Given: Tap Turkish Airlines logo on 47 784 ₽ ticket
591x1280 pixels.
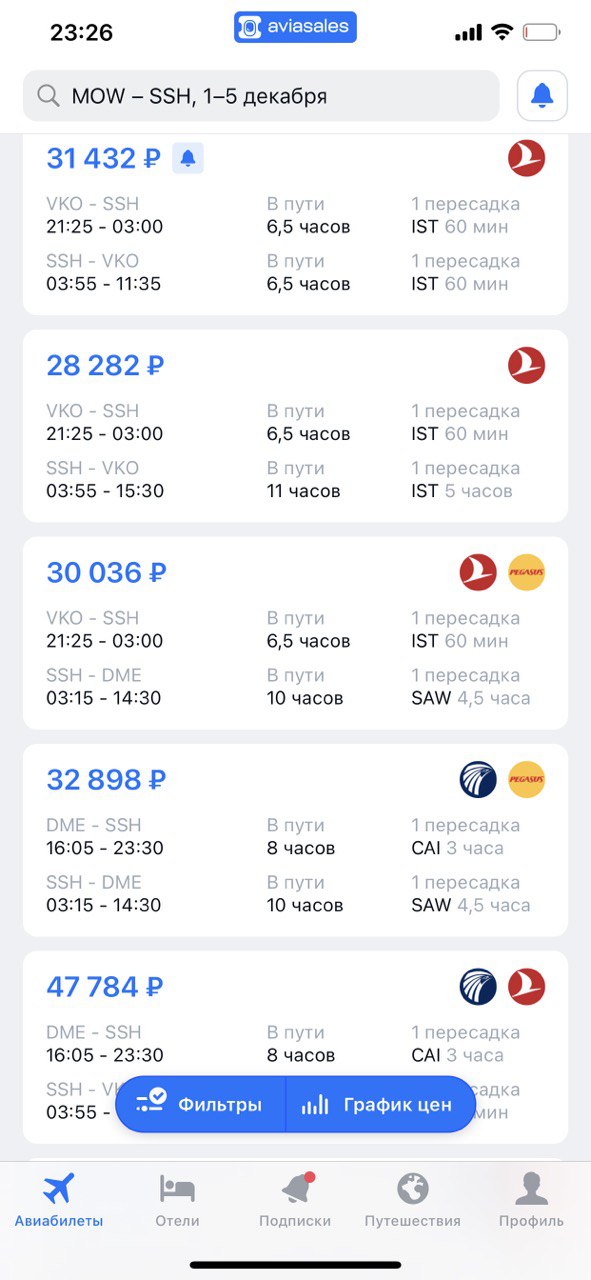Looking at the screenshot, I should click(x=526, y=986).
